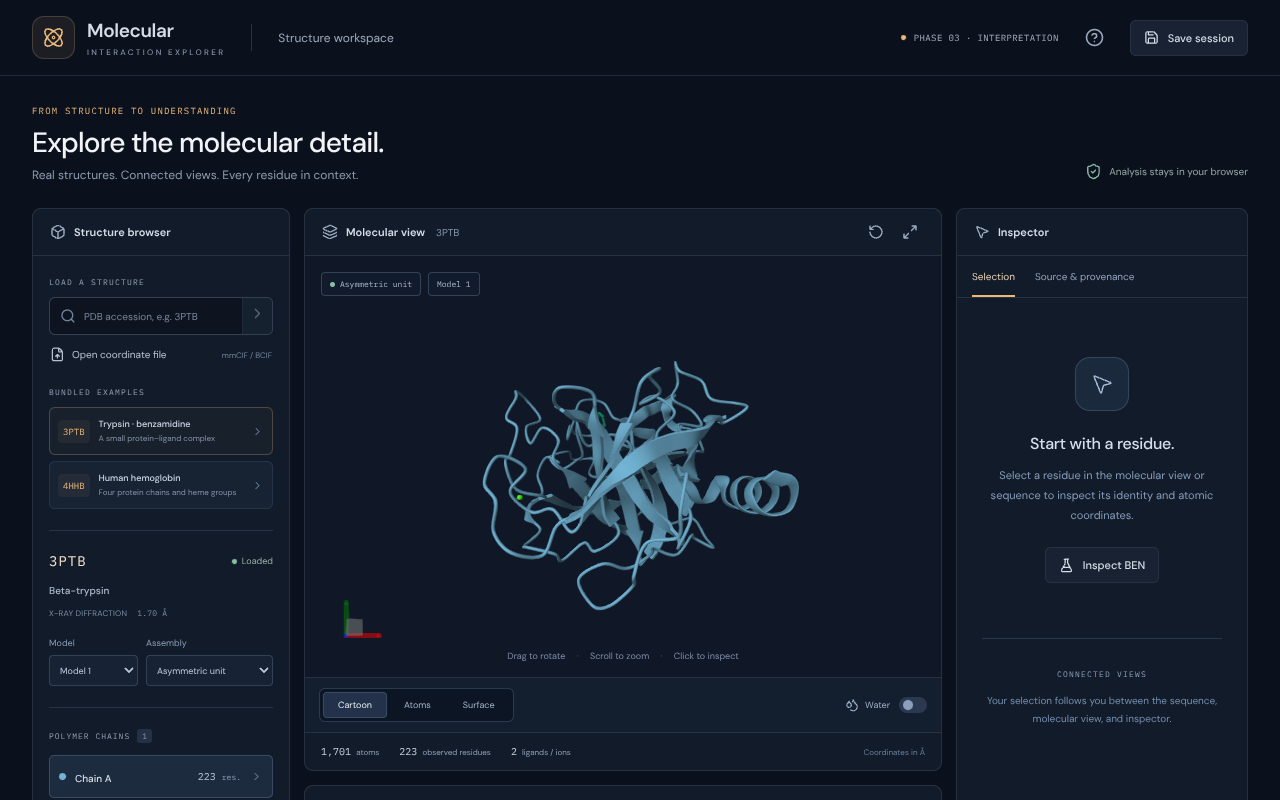
Task: Click the Model 1 chip
Action: click(x=454, y=284)
